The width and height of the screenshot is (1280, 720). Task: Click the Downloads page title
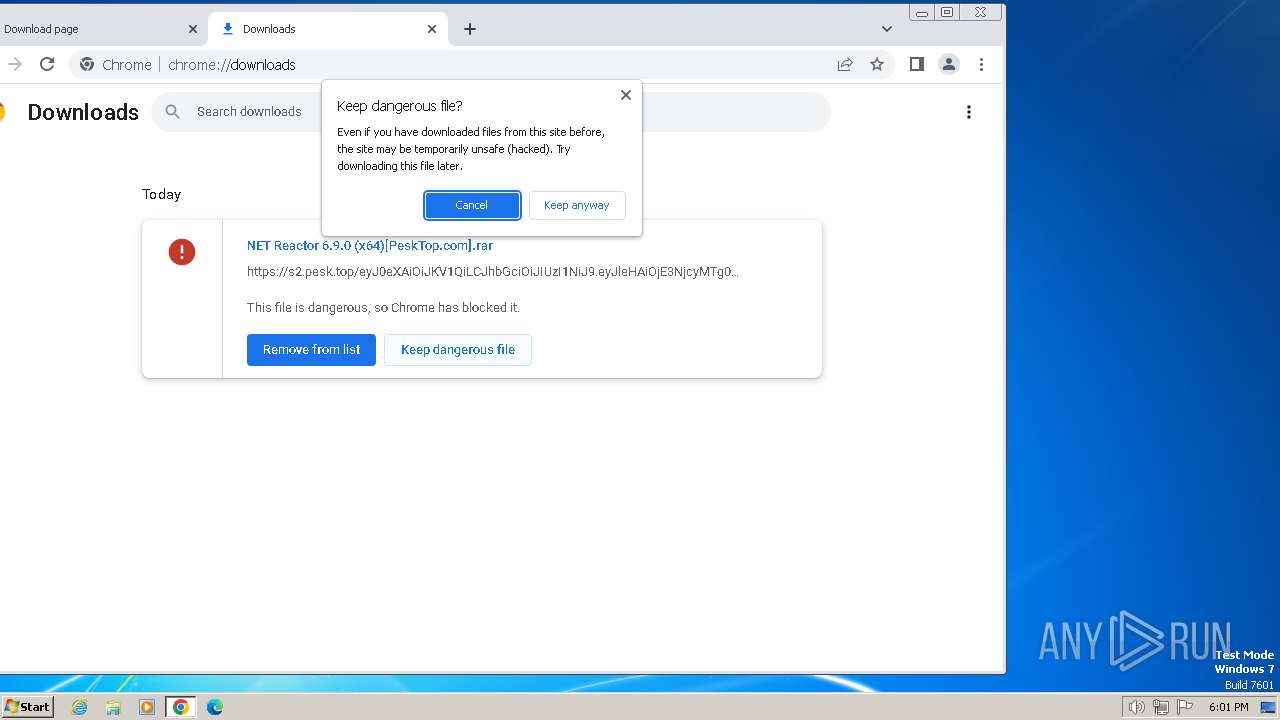[83, 112]
